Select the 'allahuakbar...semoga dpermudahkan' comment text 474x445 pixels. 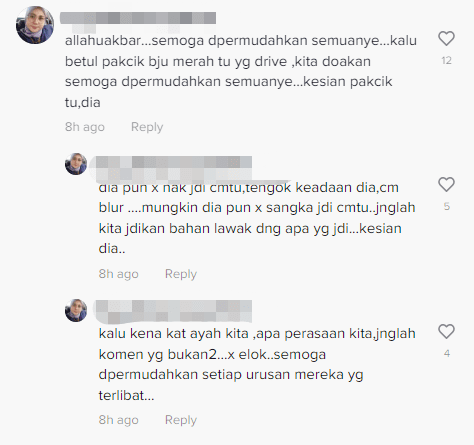pos(241,71)
